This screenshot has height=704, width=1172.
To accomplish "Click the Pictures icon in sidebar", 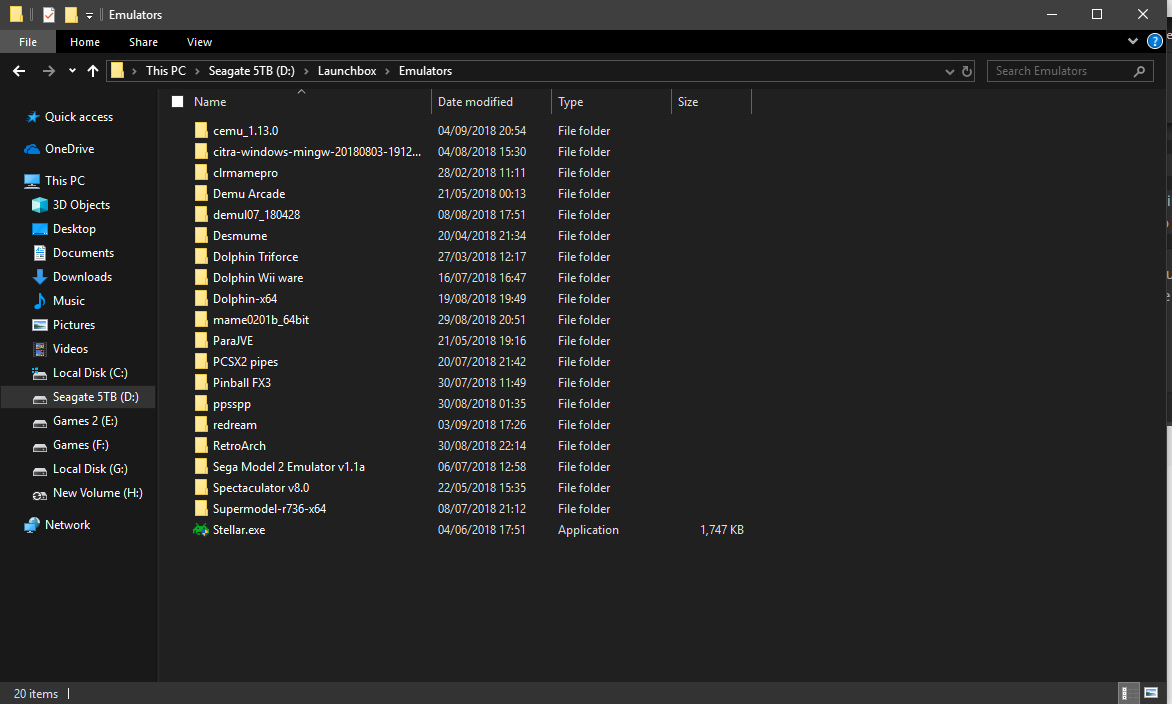I will (40, 324).
